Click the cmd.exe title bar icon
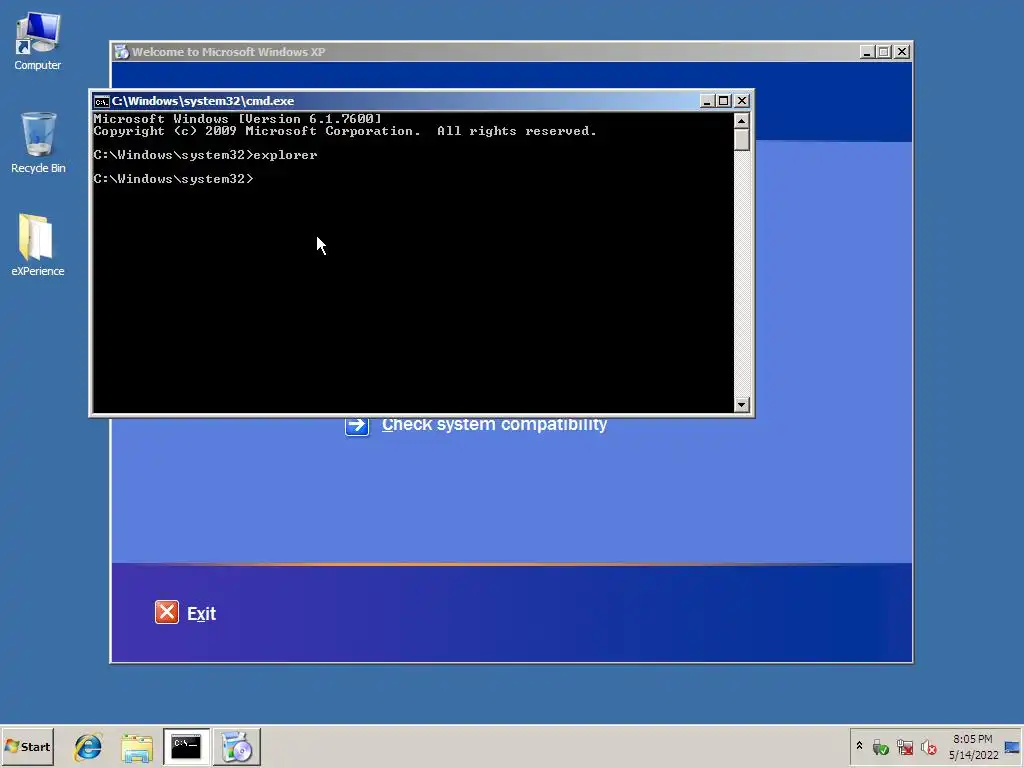This screenshot has width=1024, height=768. click(101, 101)
